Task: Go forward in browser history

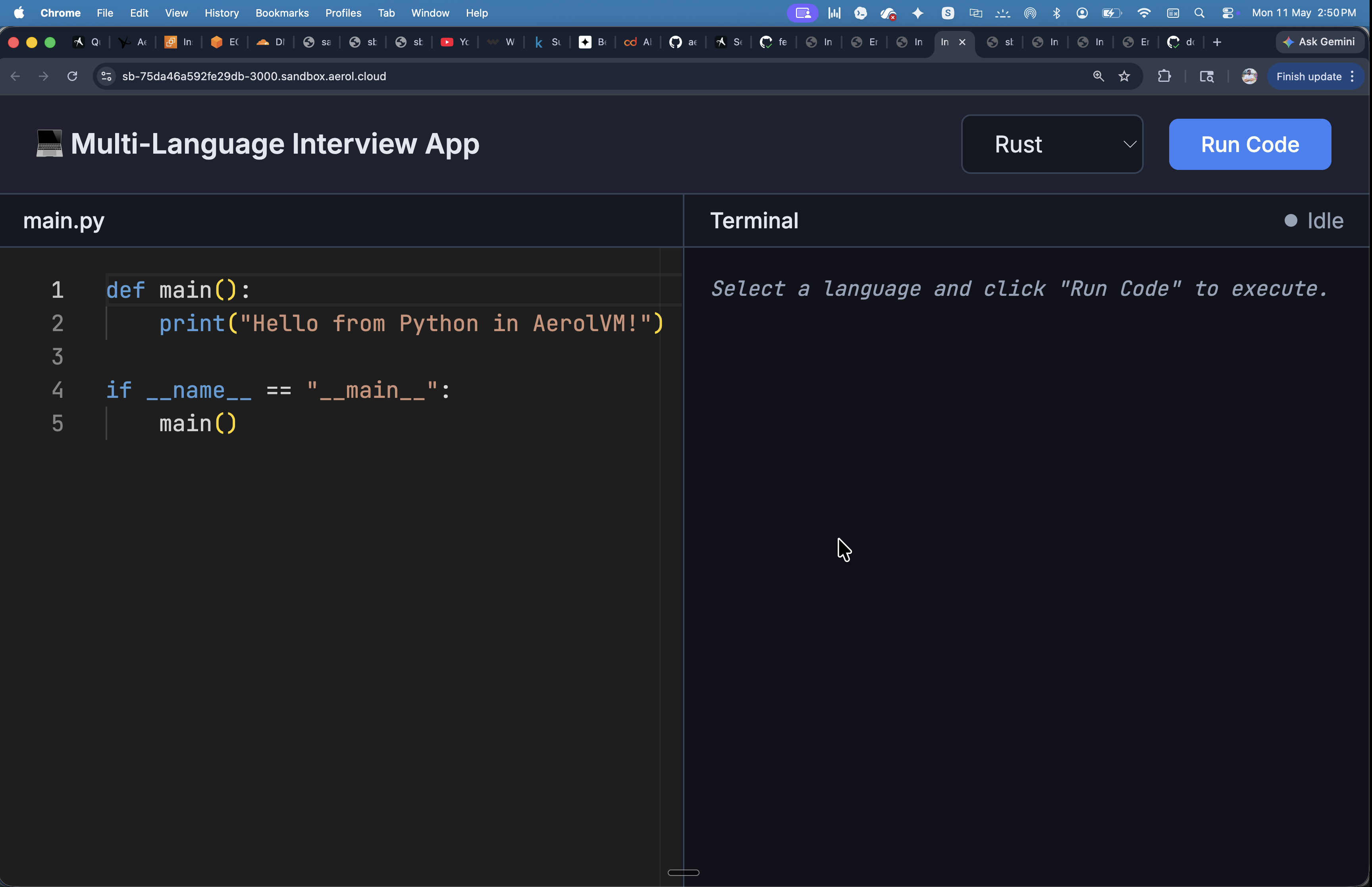Action: pyautogui.click(x=44, y=77)
